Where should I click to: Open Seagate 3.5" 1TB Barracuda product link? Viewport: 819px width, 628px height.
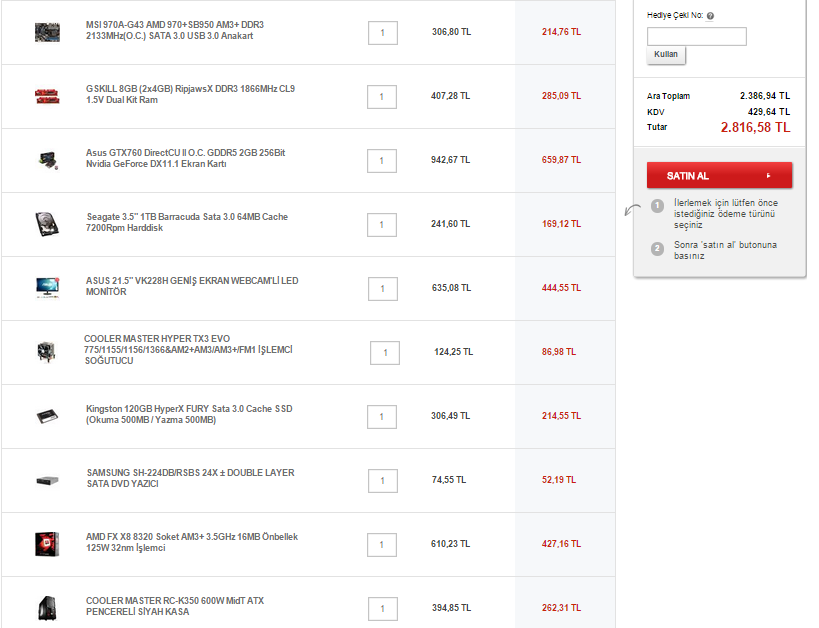[187, 222]
